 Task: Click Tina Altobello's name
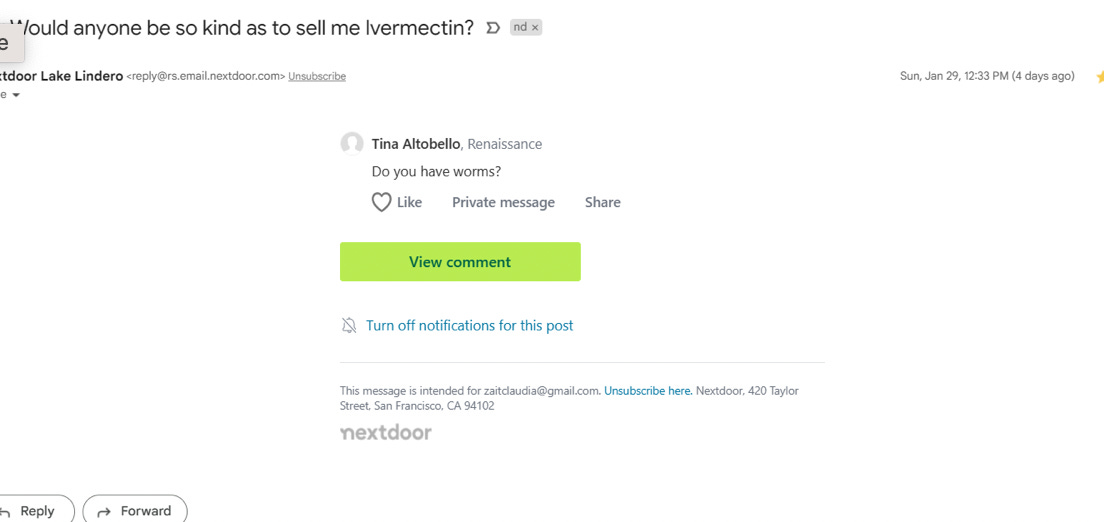[416, 144]
